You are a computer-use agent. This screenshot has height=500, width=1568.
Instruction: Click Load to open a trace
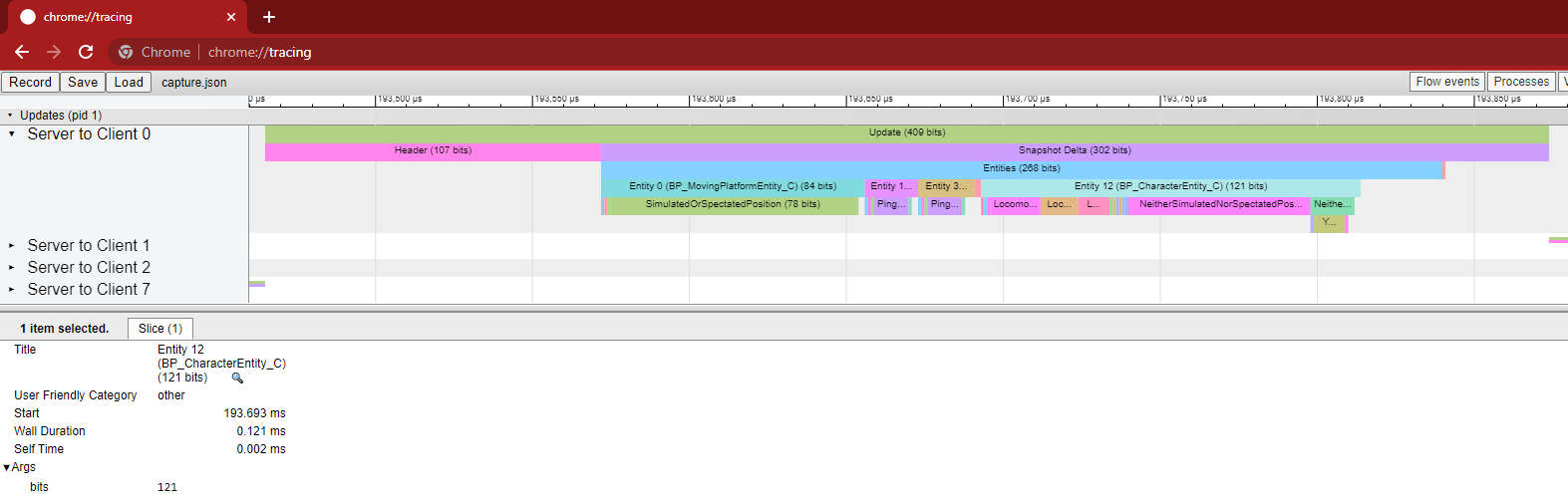(129, 83)
